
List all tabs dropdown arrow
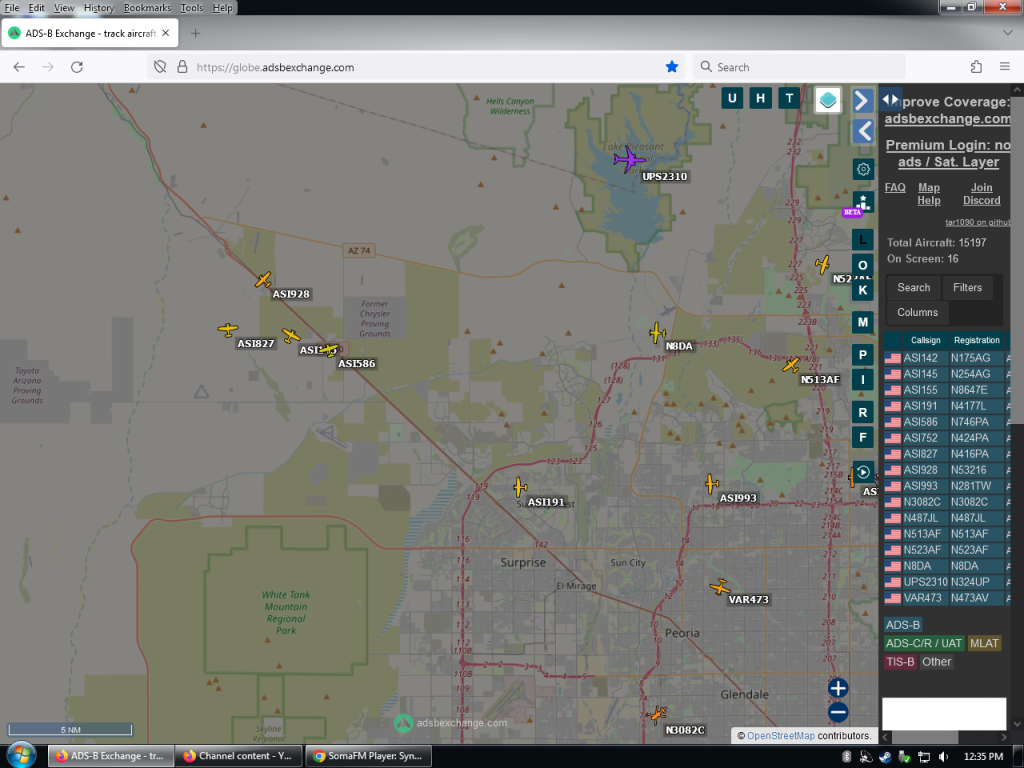[1007, 33]
